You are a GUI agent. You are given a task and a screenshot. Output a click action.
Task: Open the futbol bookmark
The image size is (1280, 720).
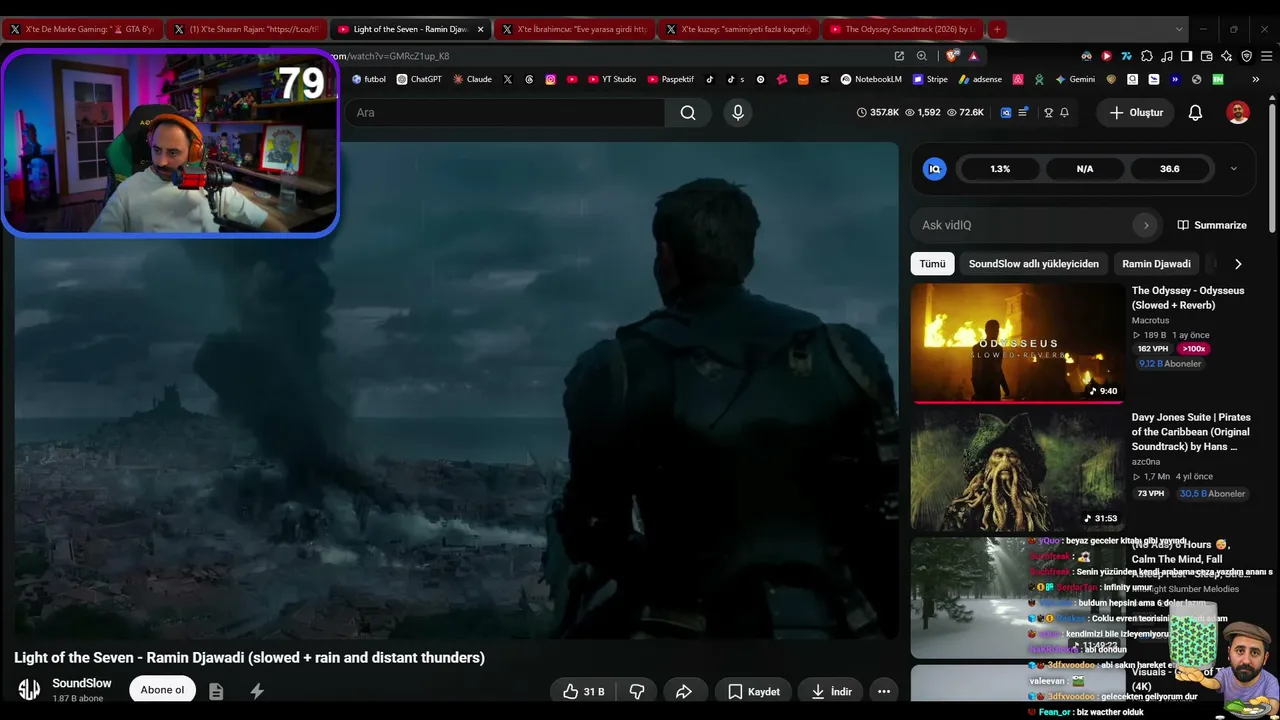tap(368, 79)
